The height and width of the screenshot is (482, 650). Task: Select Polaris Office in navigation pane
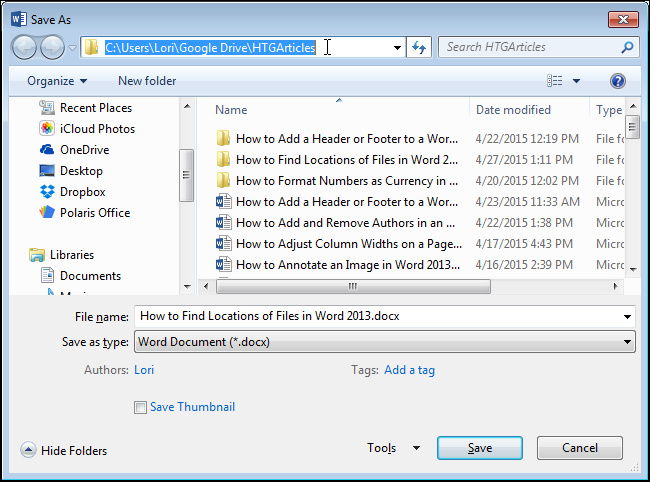(95, 213)
